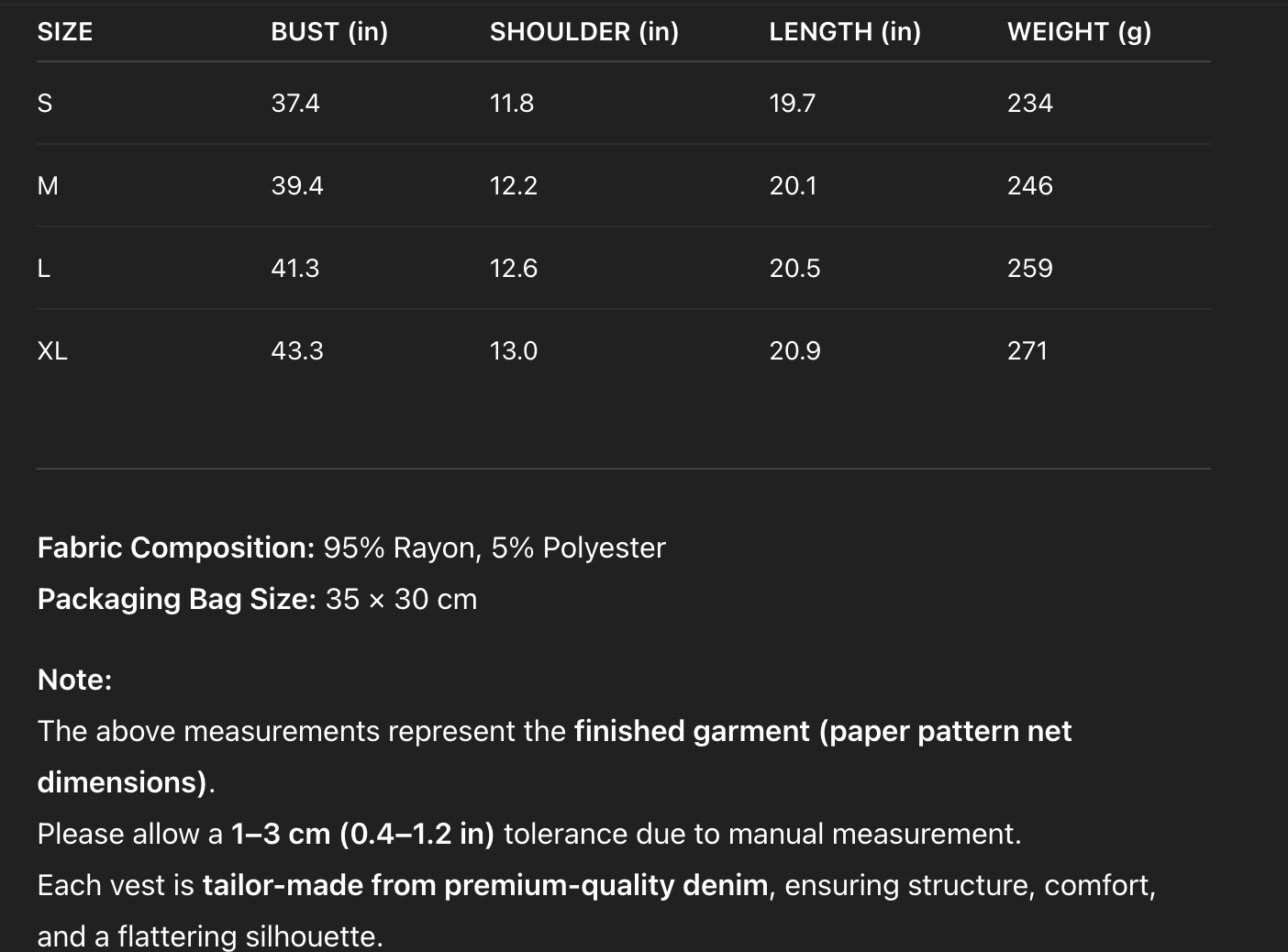The height and width of the screenshot is (952, 1288).
Task: Click the 234 weight value for S
Action: (1029, 104)
